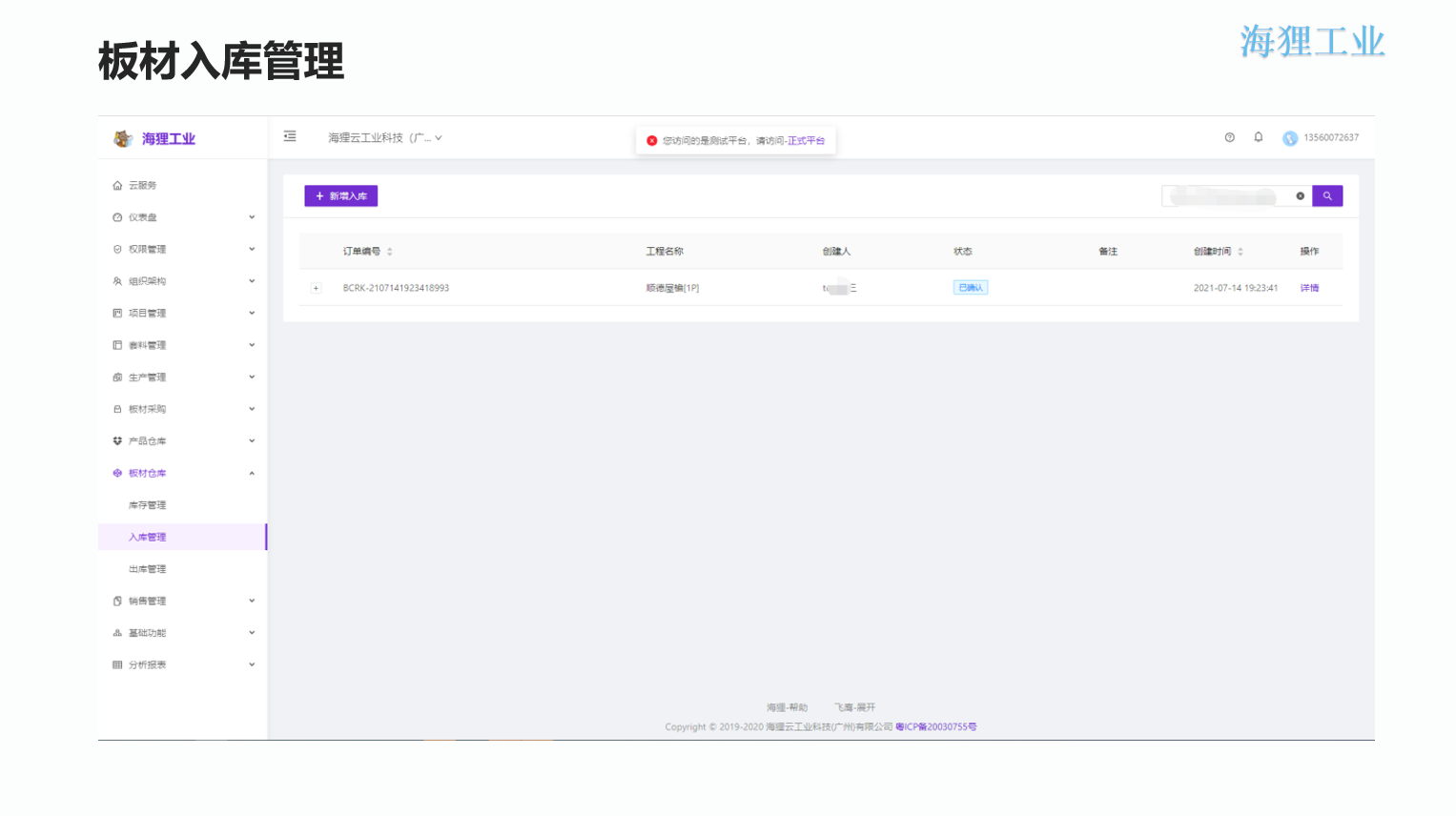
Task: Expand the 分析报表 menu chevron
Action: [252, 665]
